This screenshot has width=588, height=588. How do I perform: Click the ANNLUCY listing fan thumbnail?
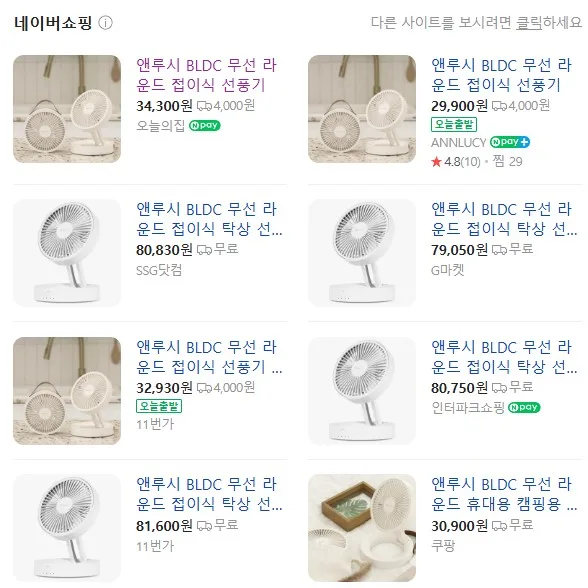(x=362, y=109)
